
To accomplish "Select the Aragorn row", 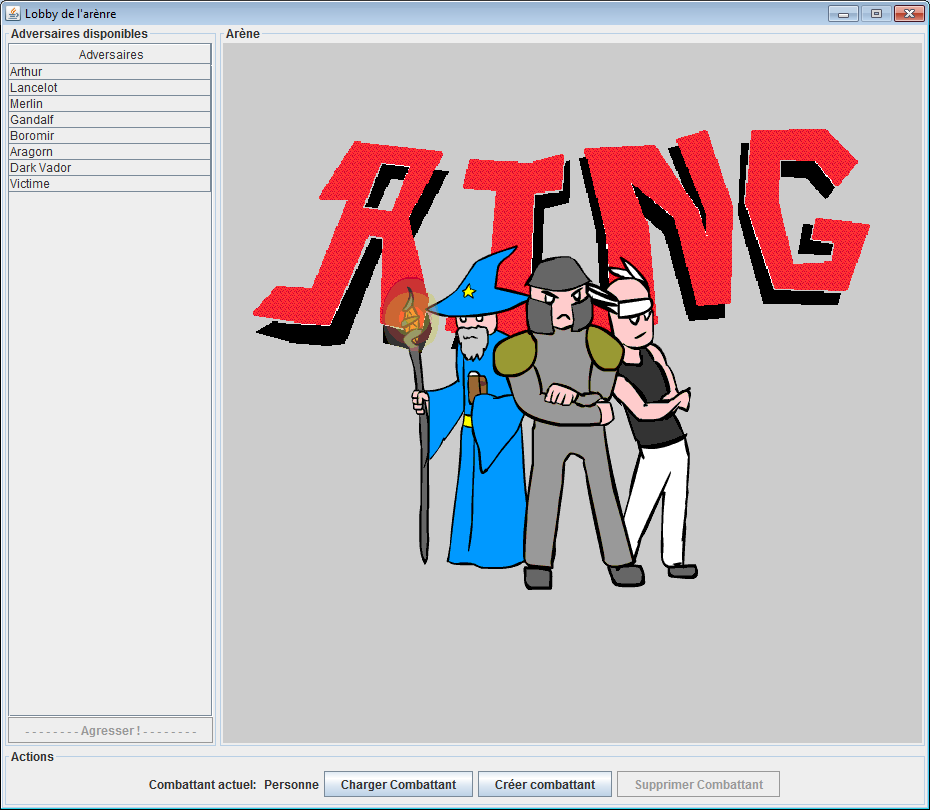I will coord(110,152).
